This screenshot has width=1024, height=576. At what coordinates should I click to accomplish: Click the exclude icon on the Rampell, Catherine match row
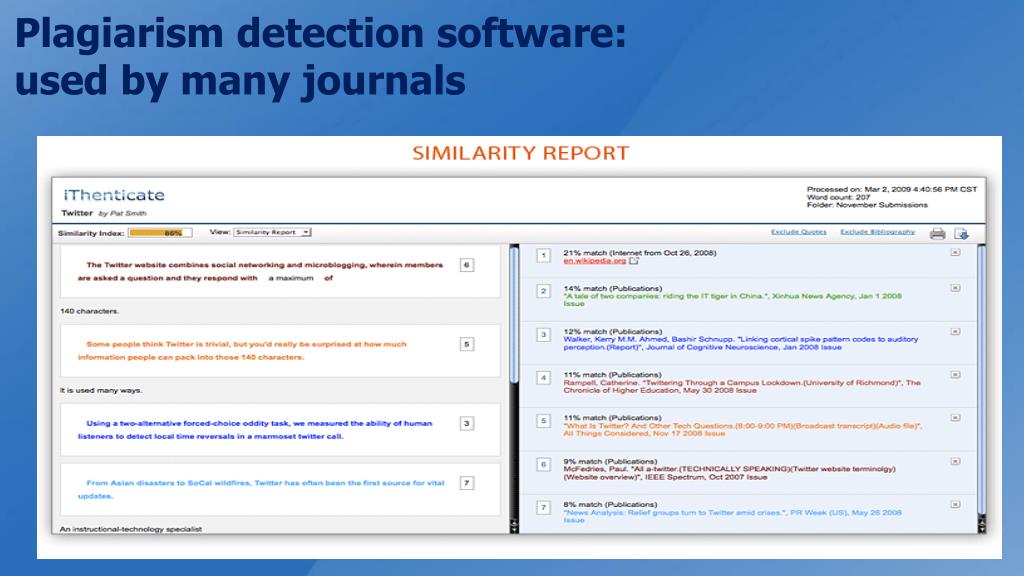955,375
